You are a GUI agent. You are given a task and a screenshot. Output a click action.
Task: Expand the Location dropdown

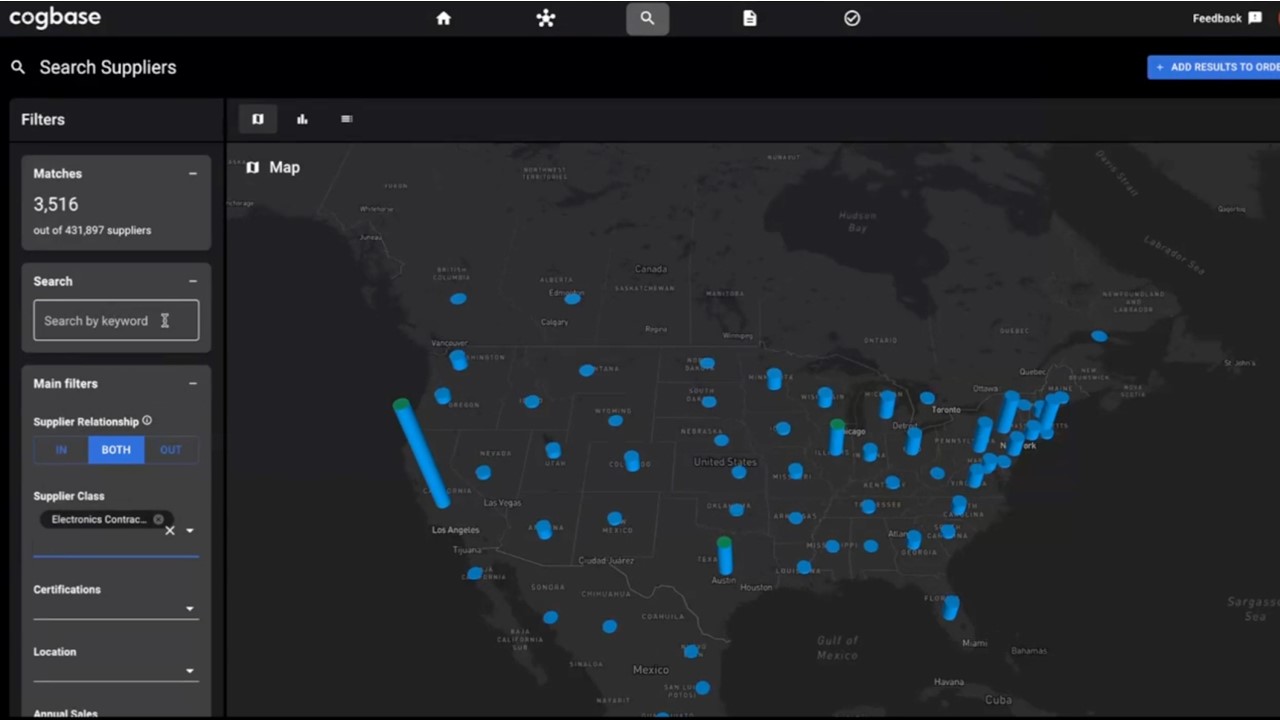(189, 671)
